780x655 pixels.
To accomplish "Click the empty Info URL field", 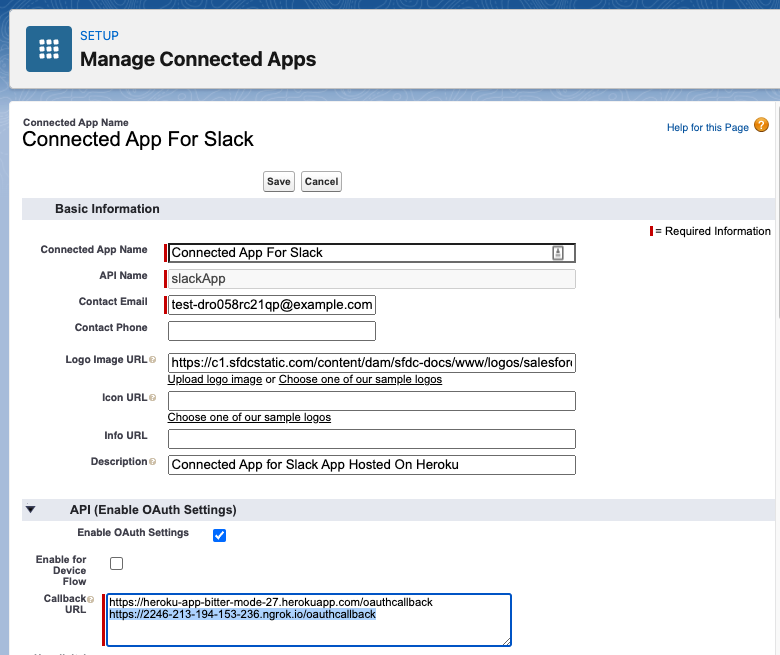I will point(372,439).
